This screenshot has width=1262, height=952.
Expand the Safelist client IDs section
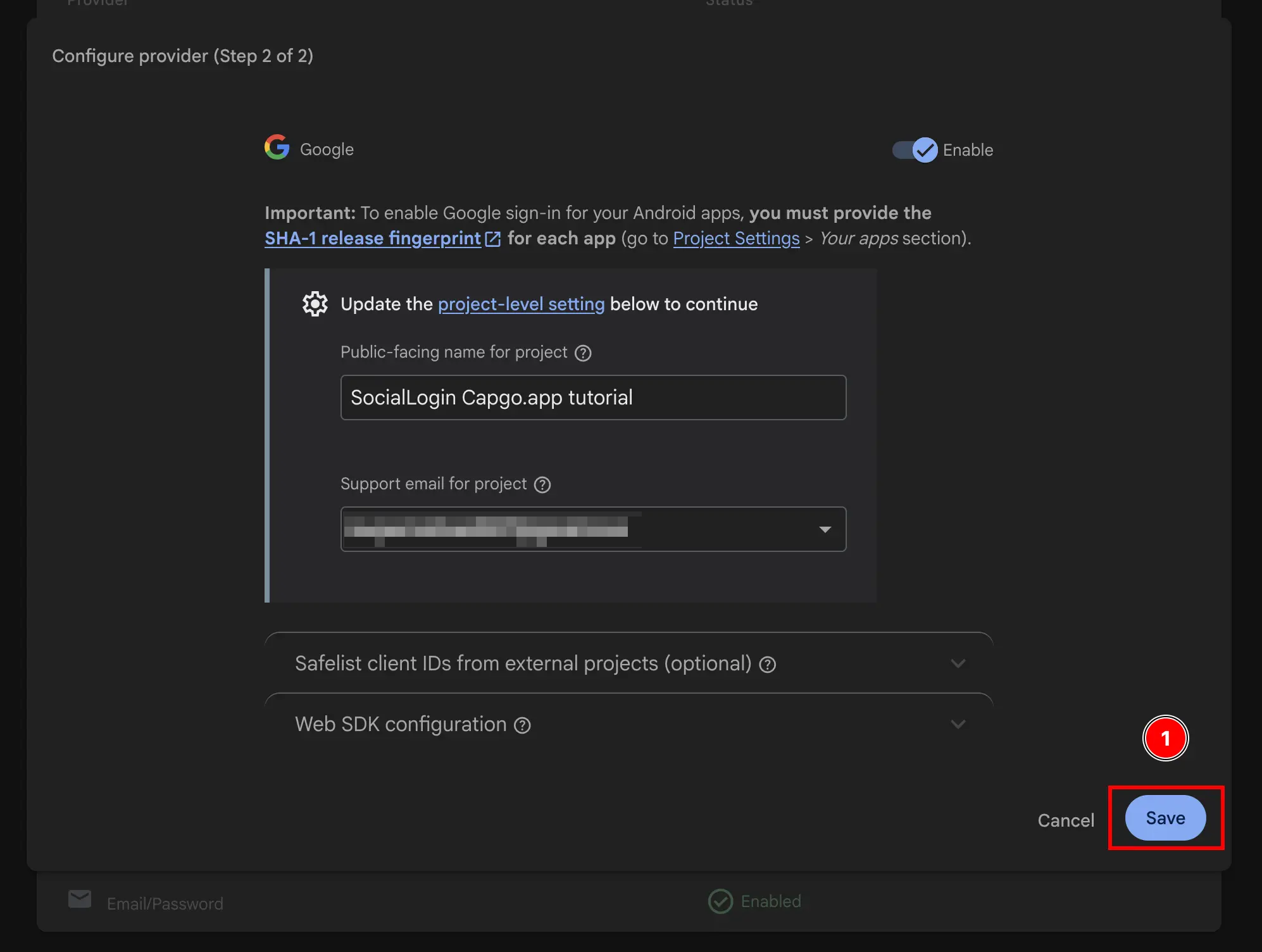[x=958, y=663]
